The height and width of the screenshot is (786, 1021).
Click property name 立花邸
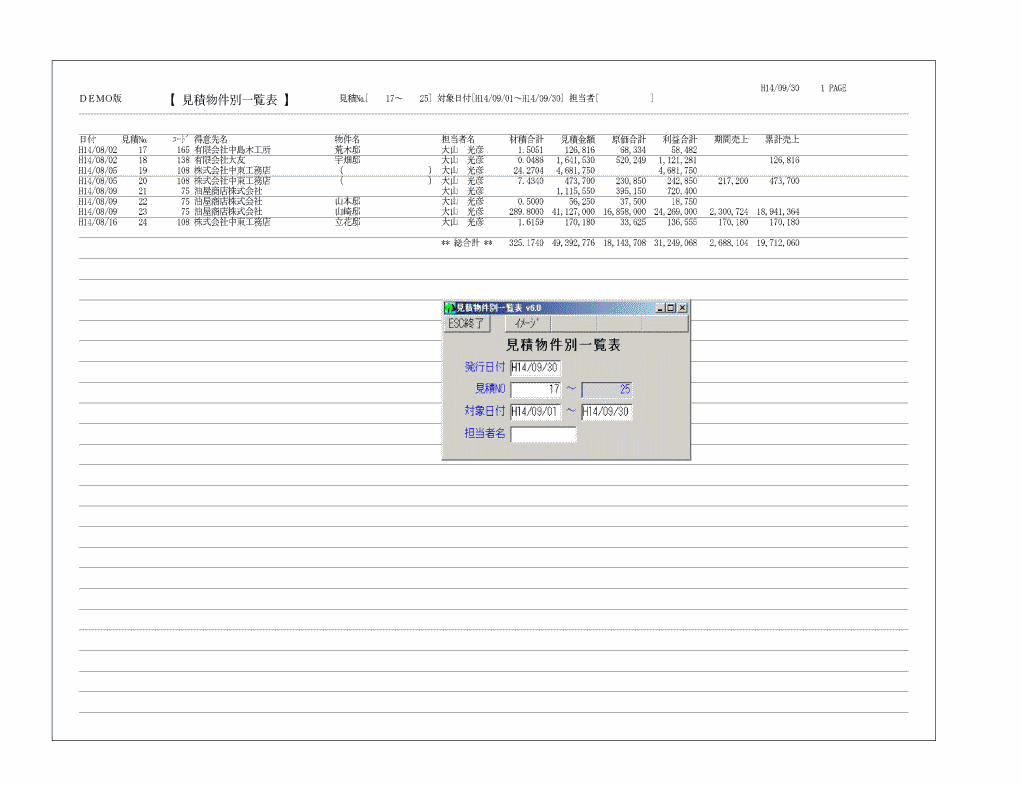click(x=347, y=222)
